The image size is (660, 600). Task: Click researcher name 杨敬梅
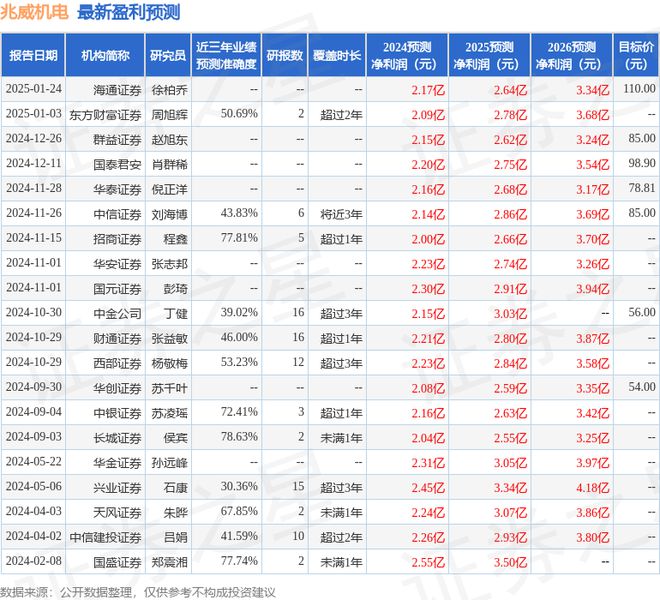(169, 363)
